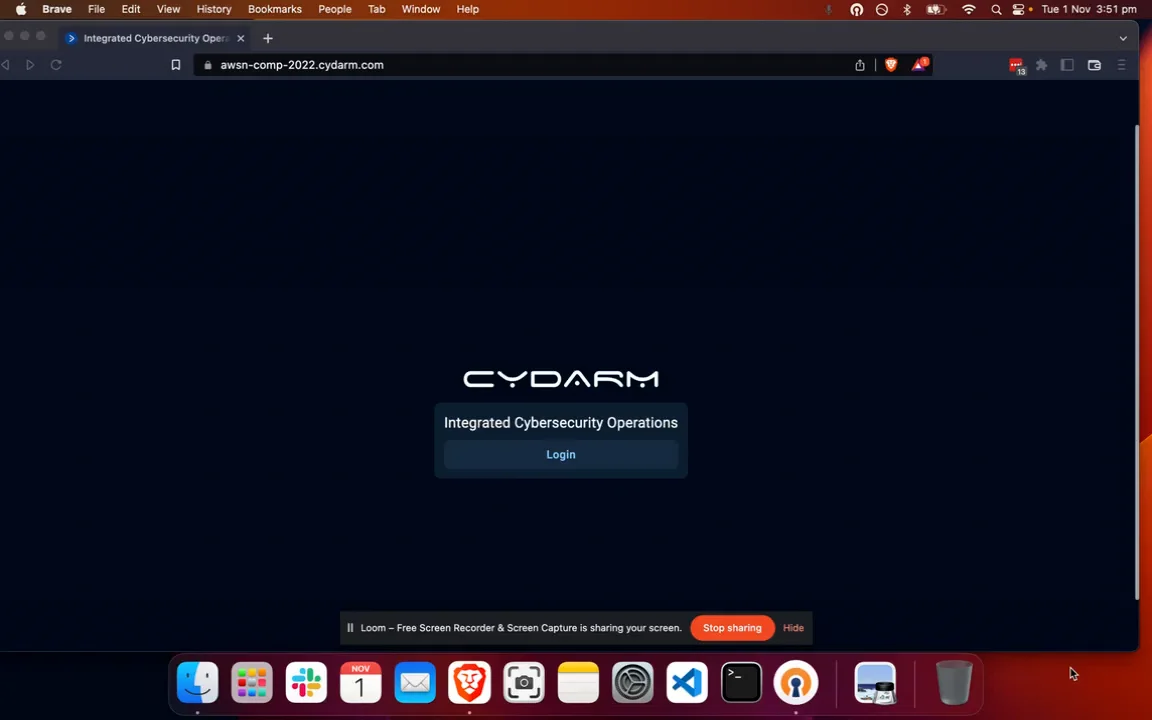This screenshot has width=1152, height=720.
Task: Toggle the browser sidebar panel
Action: pyautogui.click(x=1067, y=65)
